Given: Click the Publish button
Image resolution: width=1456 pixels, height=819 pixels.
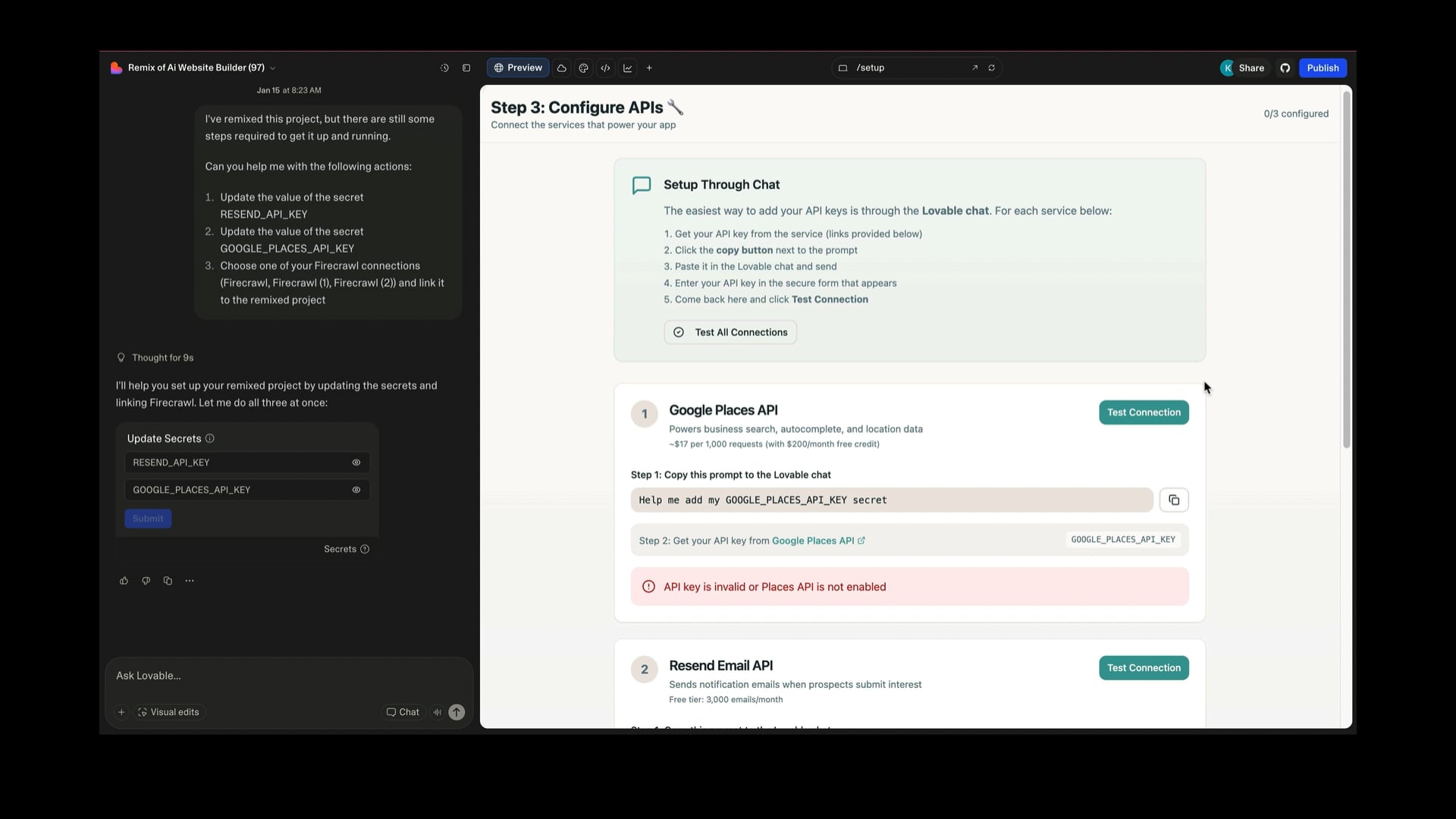Looking at the screenshot, I should pos(1323,68).
